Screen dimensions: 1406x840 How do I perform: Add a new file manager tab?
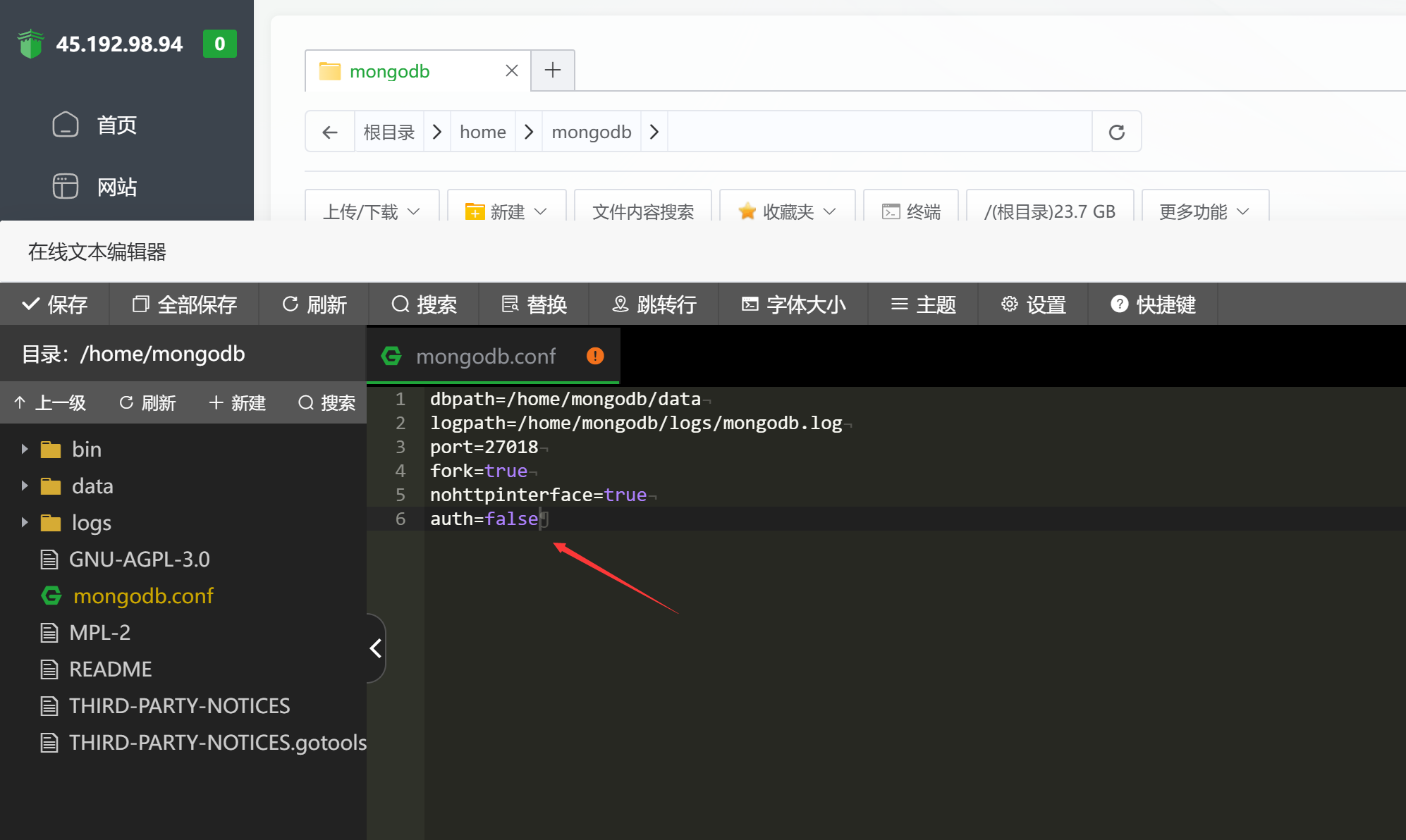click(x=553, y=70)
